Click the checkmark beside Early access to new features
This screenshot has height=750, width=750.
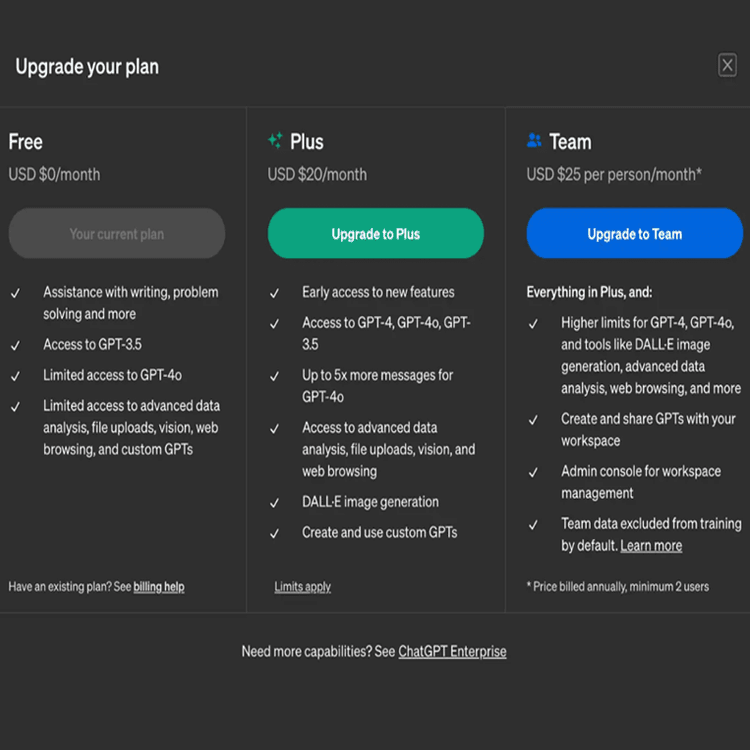coord(275,293)
